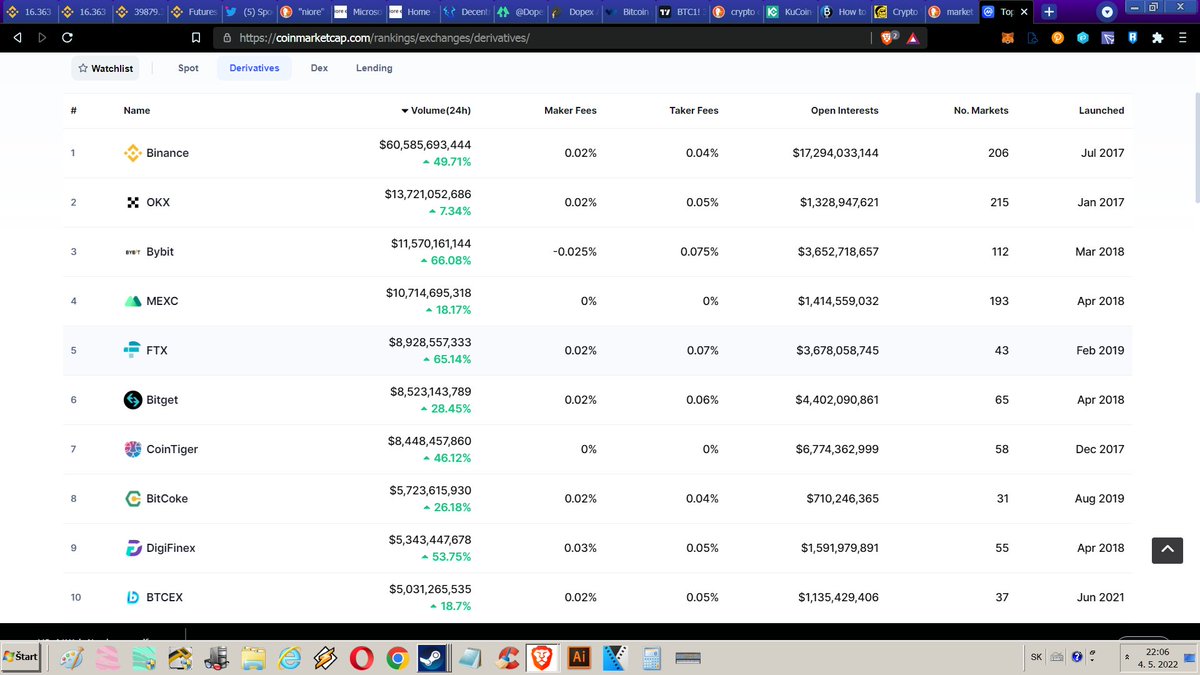Viewport: 1200px width, 675px height.
Task: Click the BTCEX logo
Action: click(x=132, y=597)
